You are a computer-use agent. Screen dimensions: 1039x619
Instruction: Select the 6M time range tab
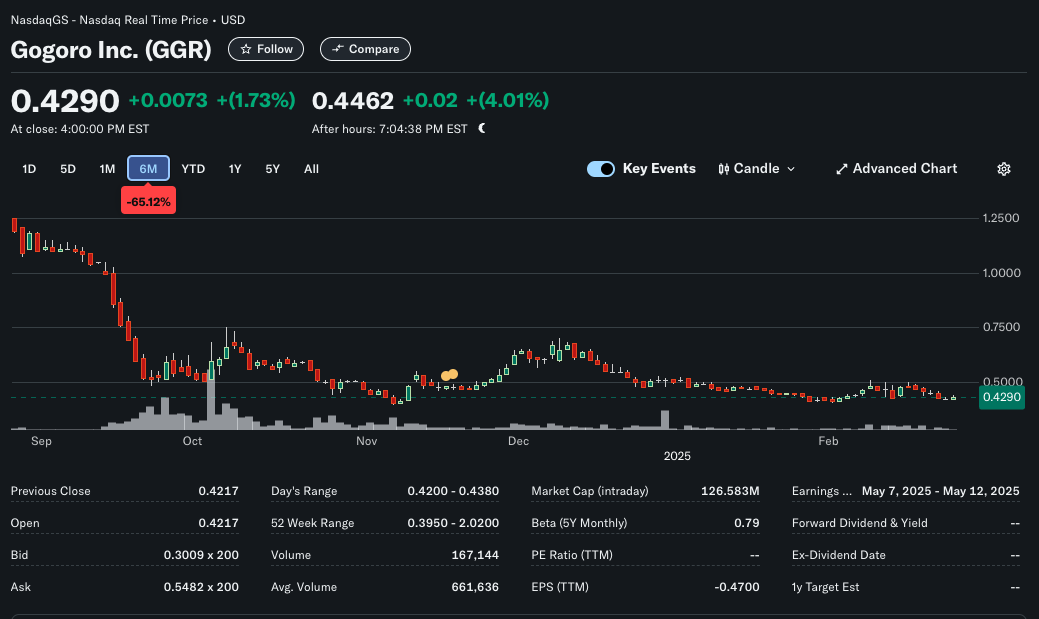pyautogui.click(x=148, y=168)
